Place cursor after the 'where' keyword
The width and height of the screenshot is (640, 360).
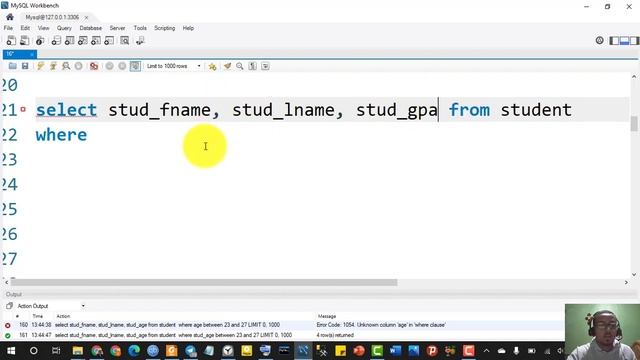coord(87,135)
